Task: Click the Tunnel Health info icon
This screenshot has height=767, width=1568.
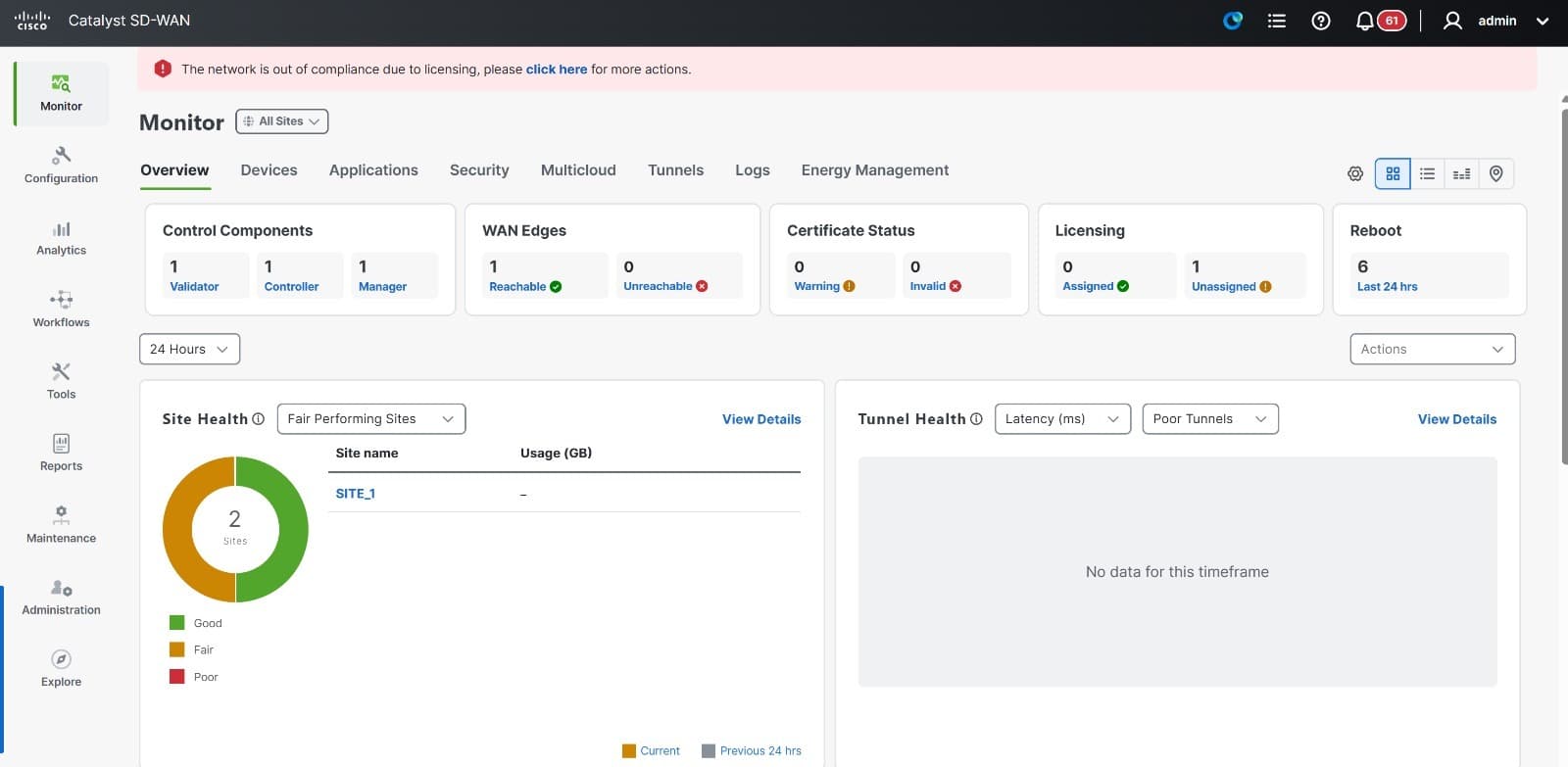Action: pyautogui.click(x=976, y=419)
